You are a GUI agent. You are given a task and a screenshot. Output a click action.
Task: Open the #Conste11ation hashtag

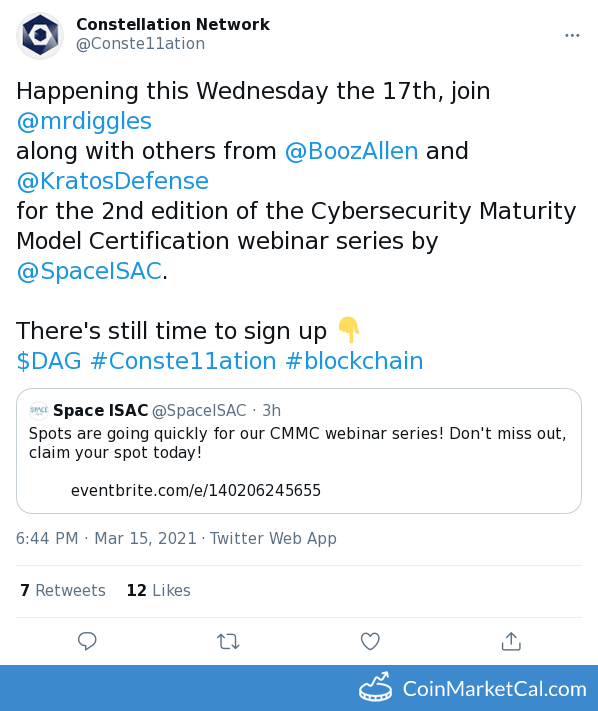[x=184, y=361]
